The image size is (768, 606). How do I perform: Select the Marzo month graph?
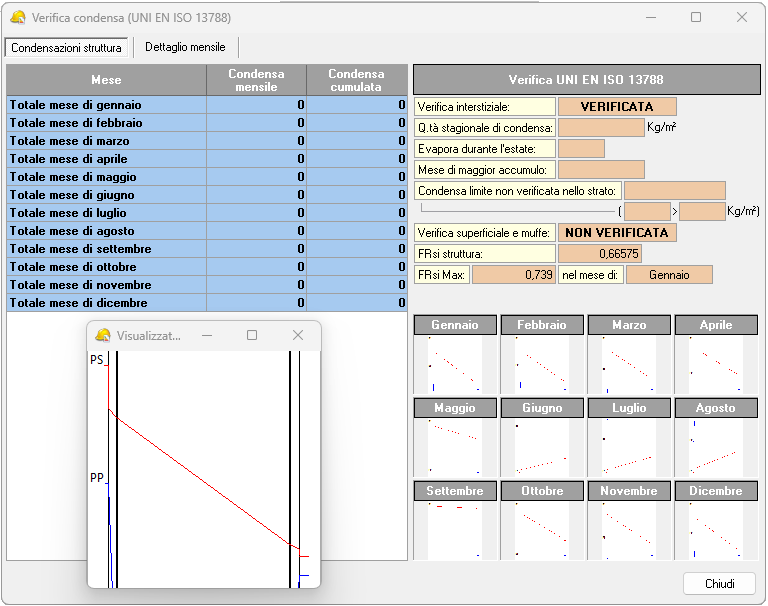point(629,364)
